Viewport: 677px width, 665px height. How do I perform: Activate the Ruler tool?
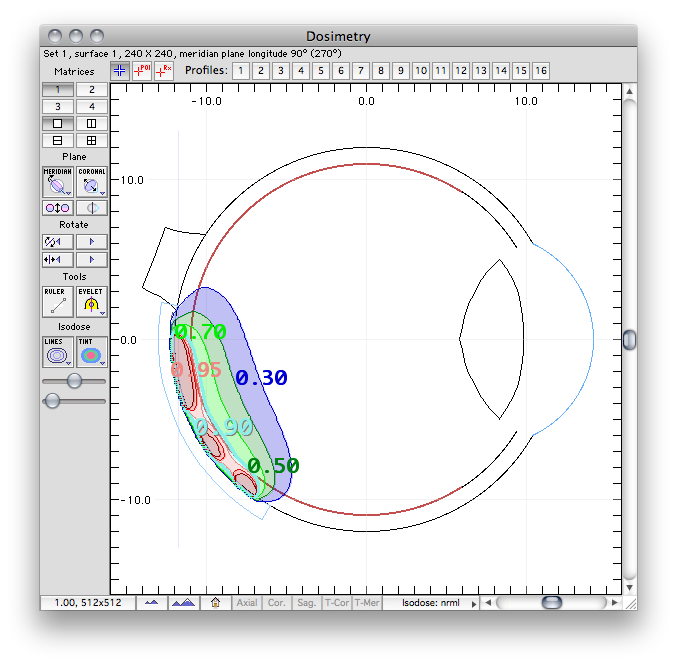[57, 301]
